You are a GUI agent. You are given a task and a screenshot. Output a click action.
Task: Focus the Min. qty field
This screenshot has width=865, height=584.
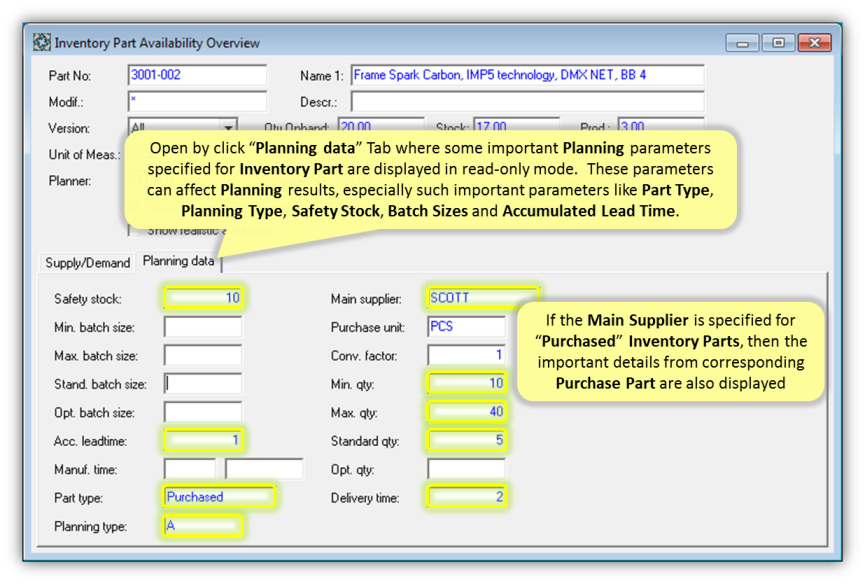tap(467, 383)
